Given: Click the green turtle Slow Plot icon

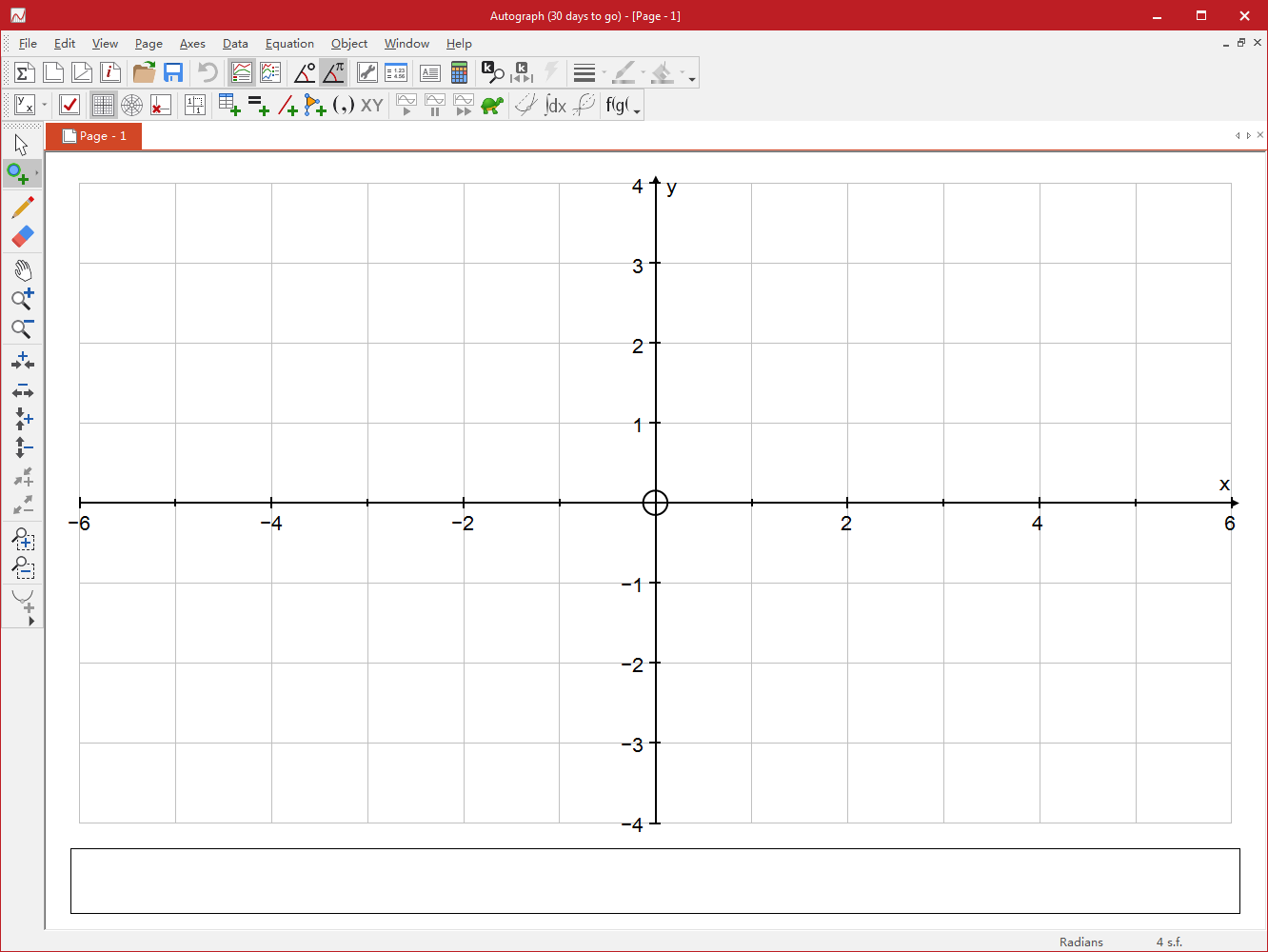Looking at the screenshot, I should point(492,105).
